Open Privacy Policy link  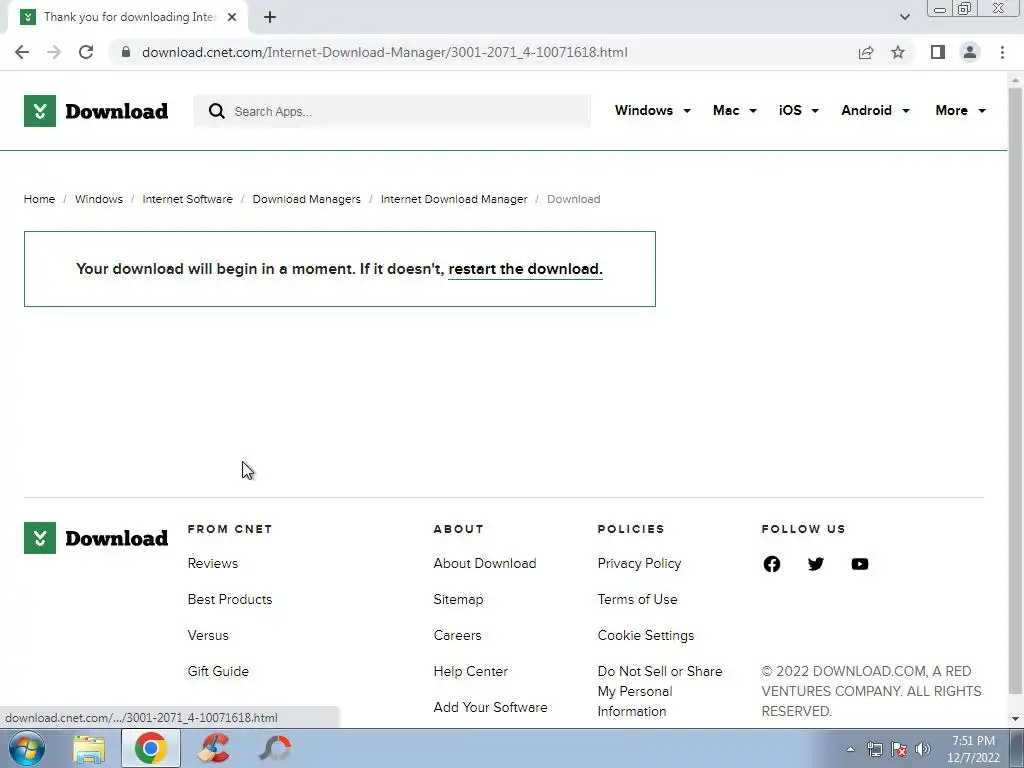(639, 564)
